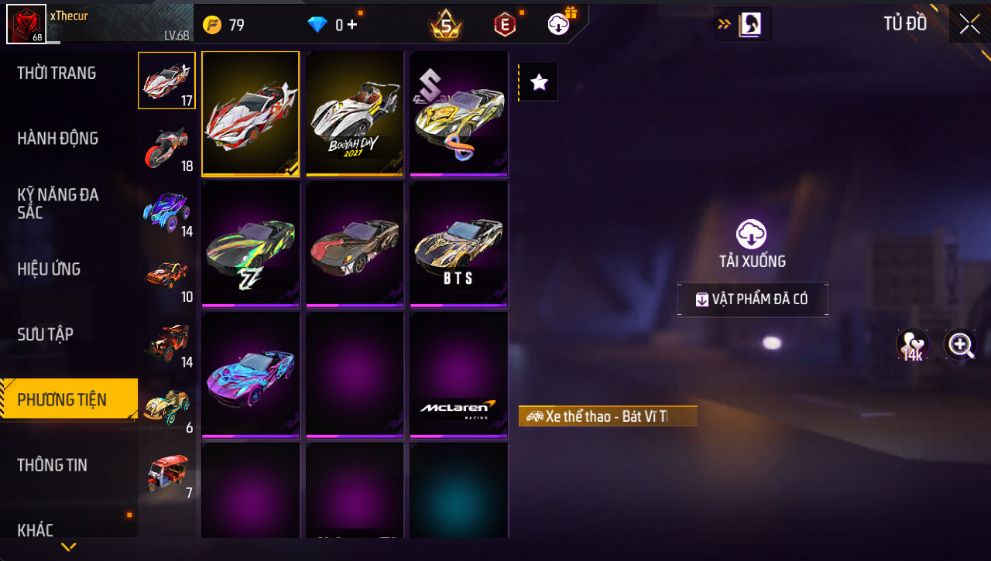Open the red E elite pass icon

tap(504, 25)
